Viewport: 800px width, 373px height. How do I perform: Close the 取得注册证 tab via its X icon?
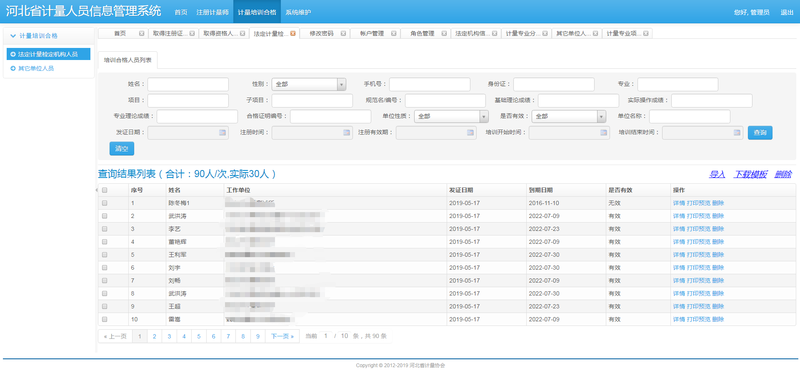tap(192, 34)
